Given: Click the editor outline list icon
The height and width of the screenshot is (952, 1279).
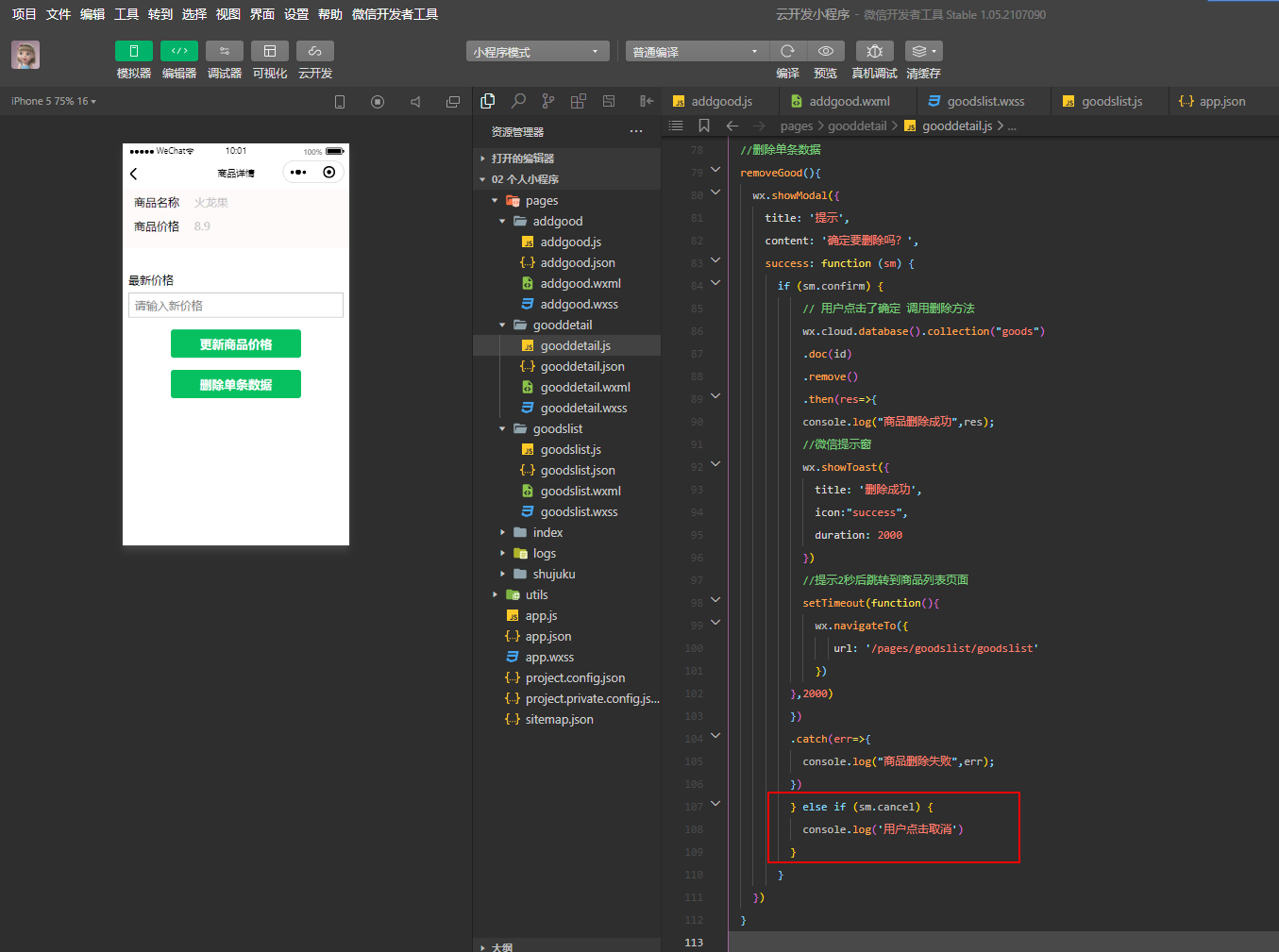Looking at the screenshot, I should pos(676,125).
